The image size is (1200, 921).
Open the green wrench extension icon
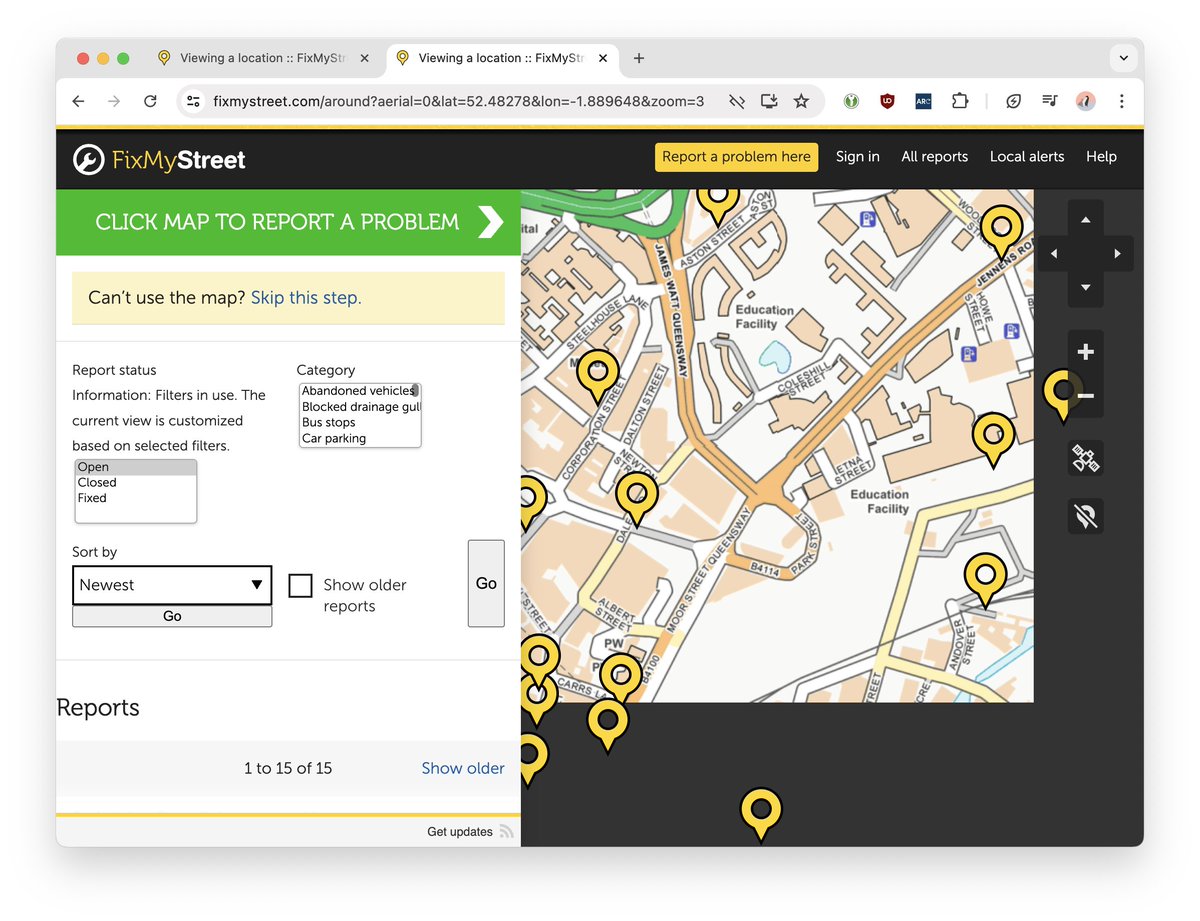pos(851,101)
